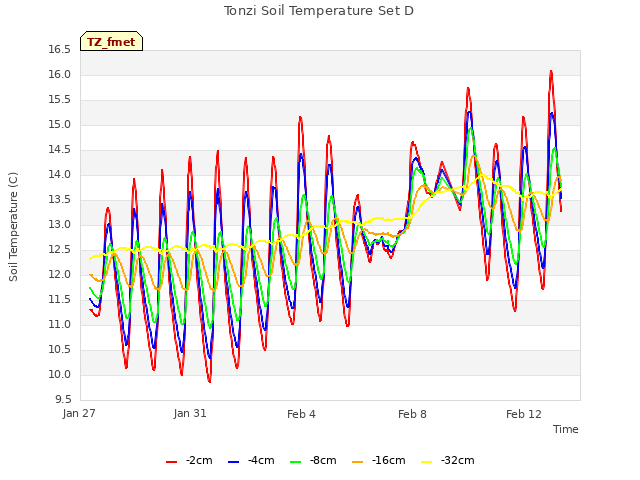Click the 16.0 y-axis tick label
The width and height of the screenshot is (640, 480).
coord(60,75)
